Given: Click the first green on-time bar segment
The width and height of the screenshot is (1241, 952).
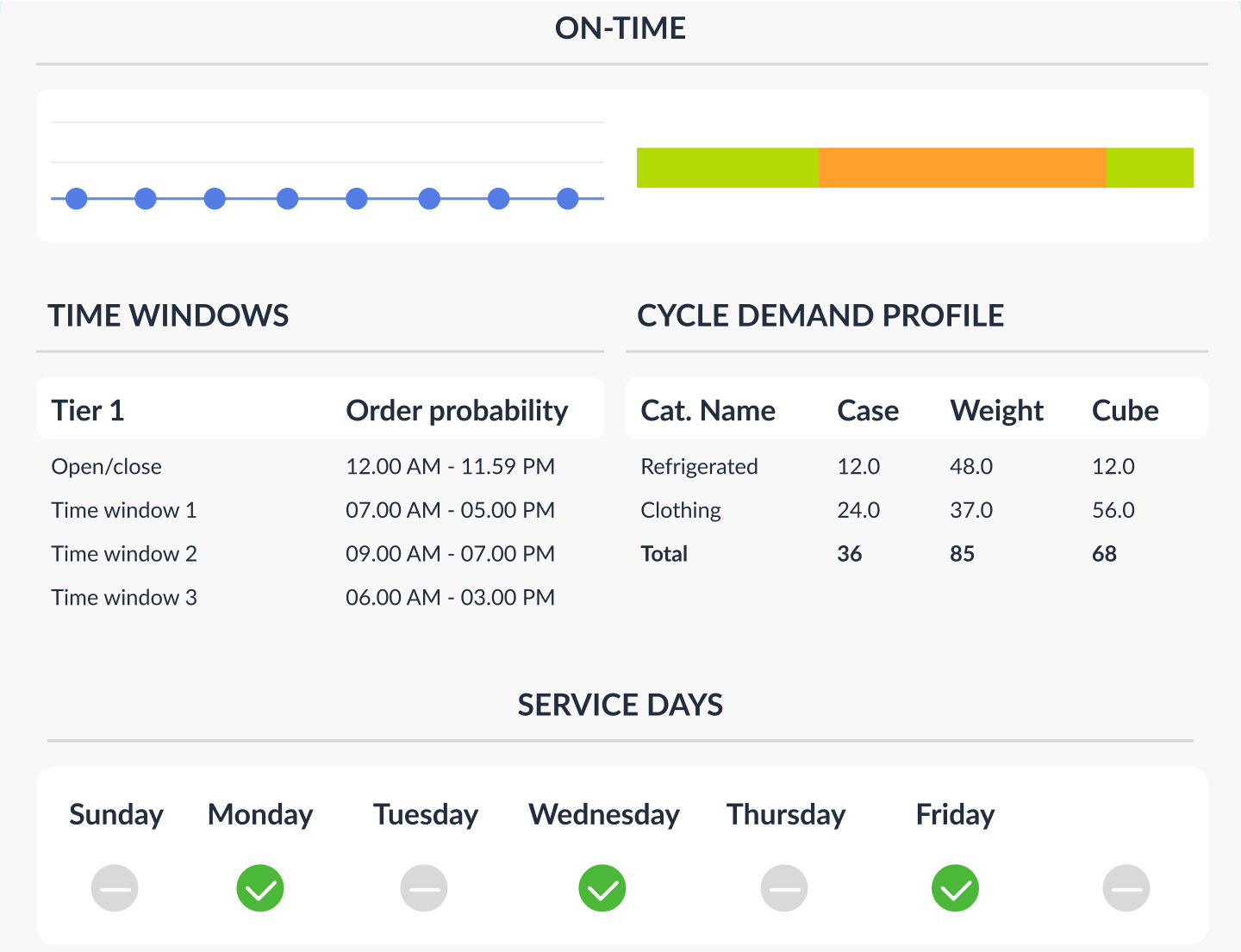Looking at the screenshot, I should [x=727, y=168].
